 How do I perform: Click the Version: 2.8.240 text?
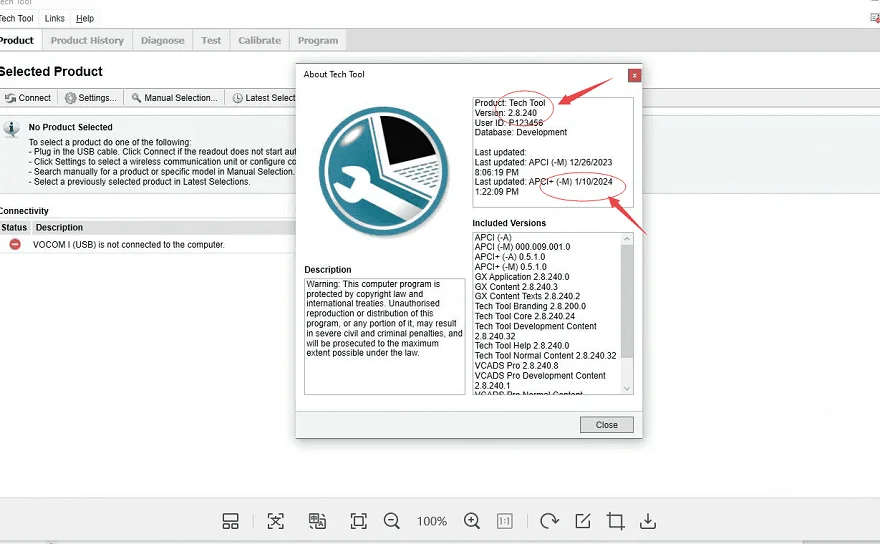pyautogui.click(x=506, y=113)
